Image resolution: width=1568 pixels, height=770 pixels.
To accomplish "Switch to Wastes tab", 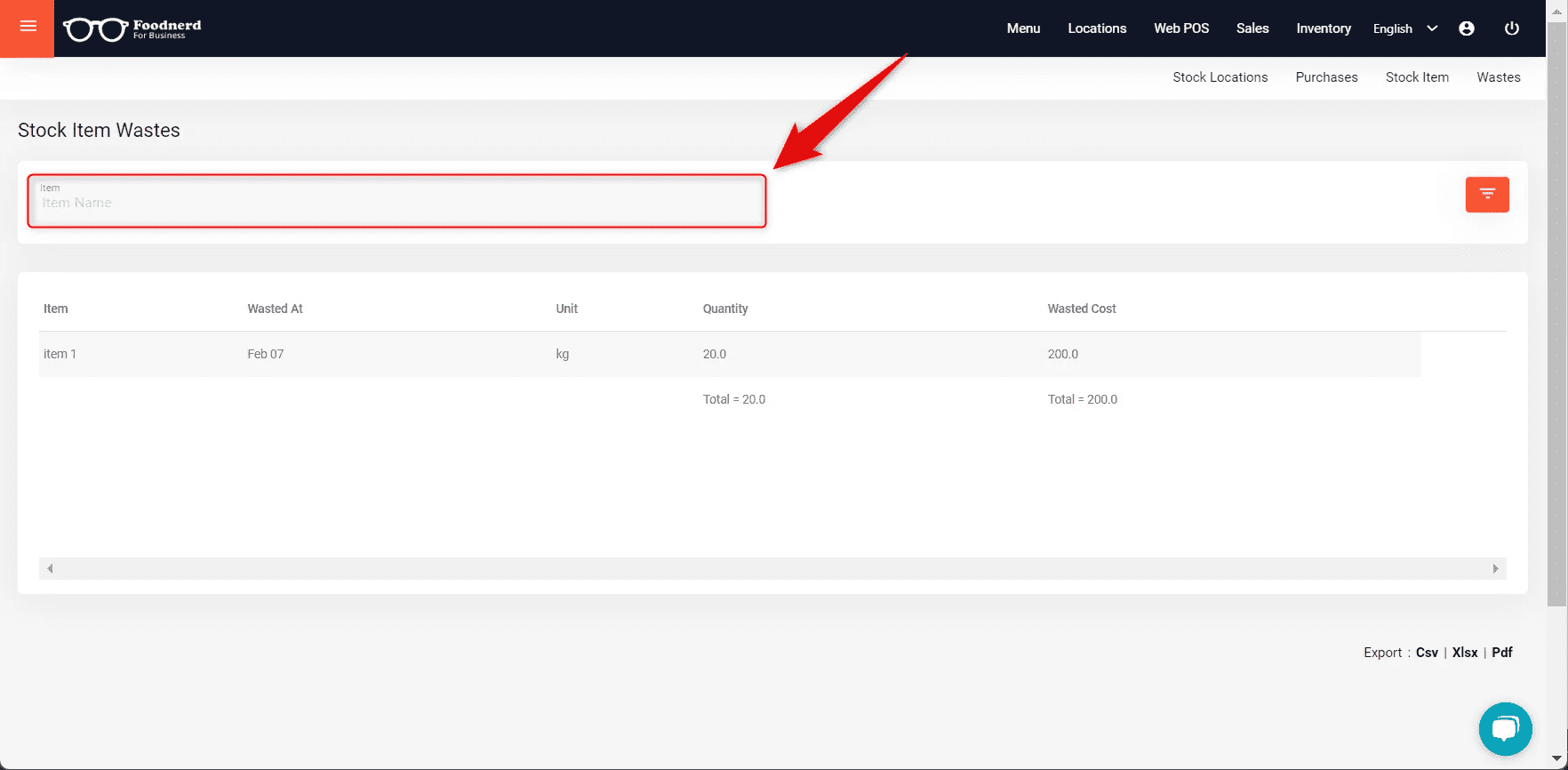I will click(x=1499, y=77).
